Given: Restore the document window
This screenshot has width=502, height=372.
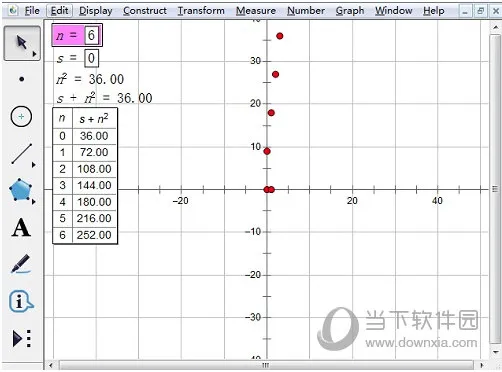Looking at the screenshot, I should pyautogui.click(x=480, y=12).
